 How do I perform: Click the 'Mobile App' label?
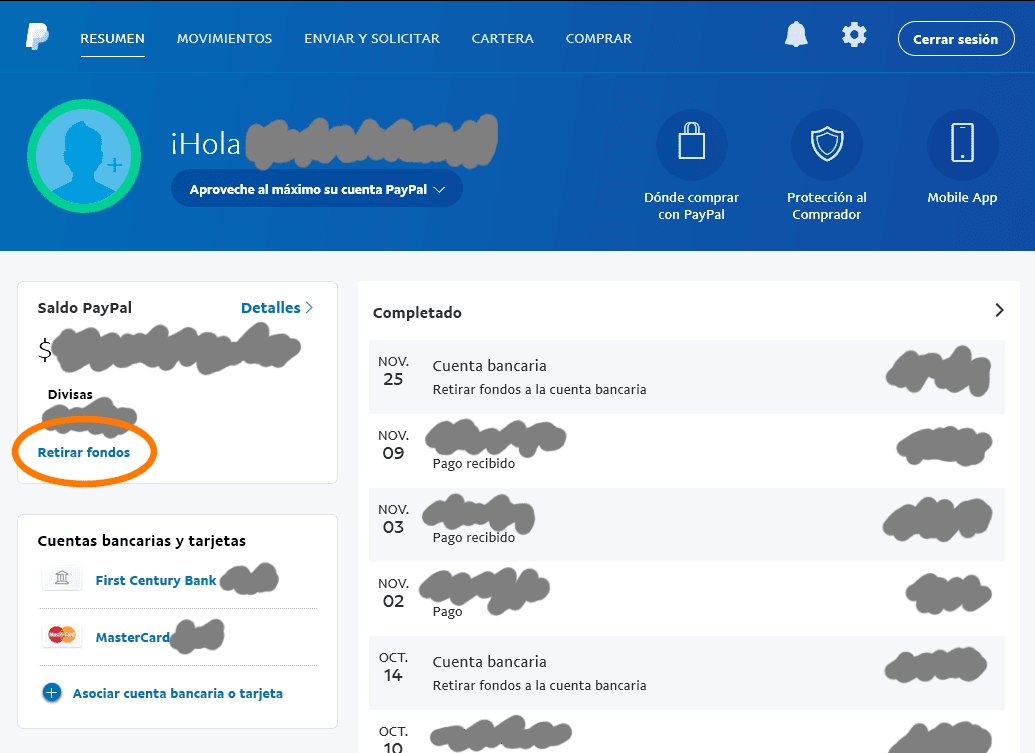(962, 197)
